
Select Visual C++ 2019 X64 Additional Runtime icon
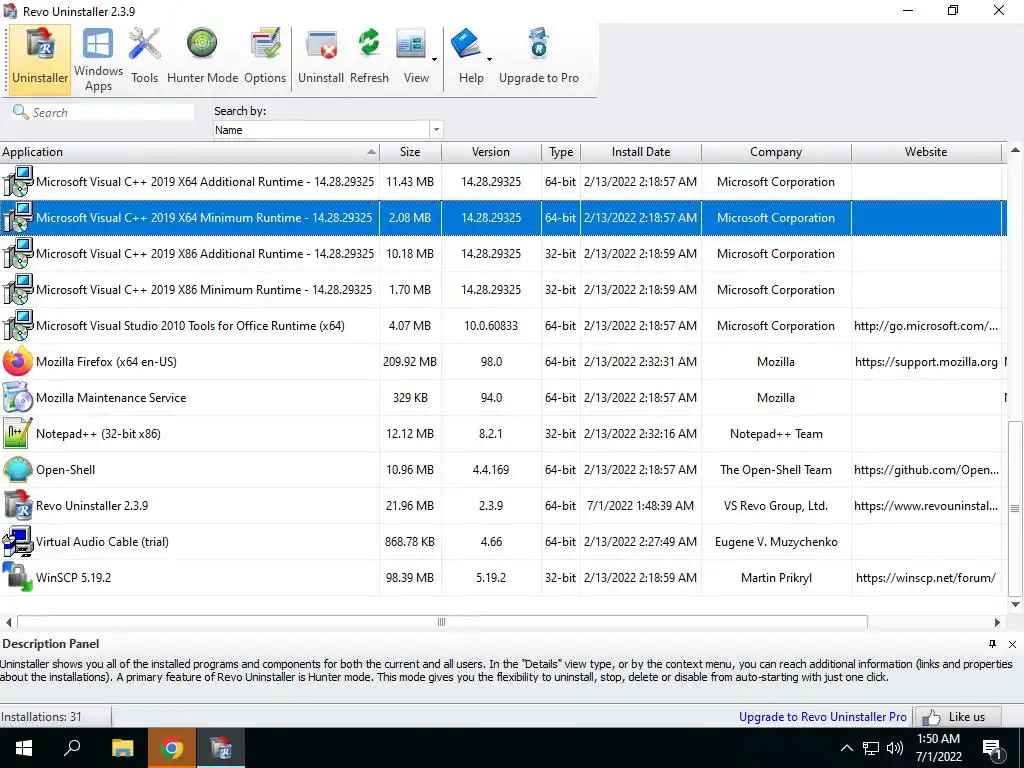(x=18, y=182)
